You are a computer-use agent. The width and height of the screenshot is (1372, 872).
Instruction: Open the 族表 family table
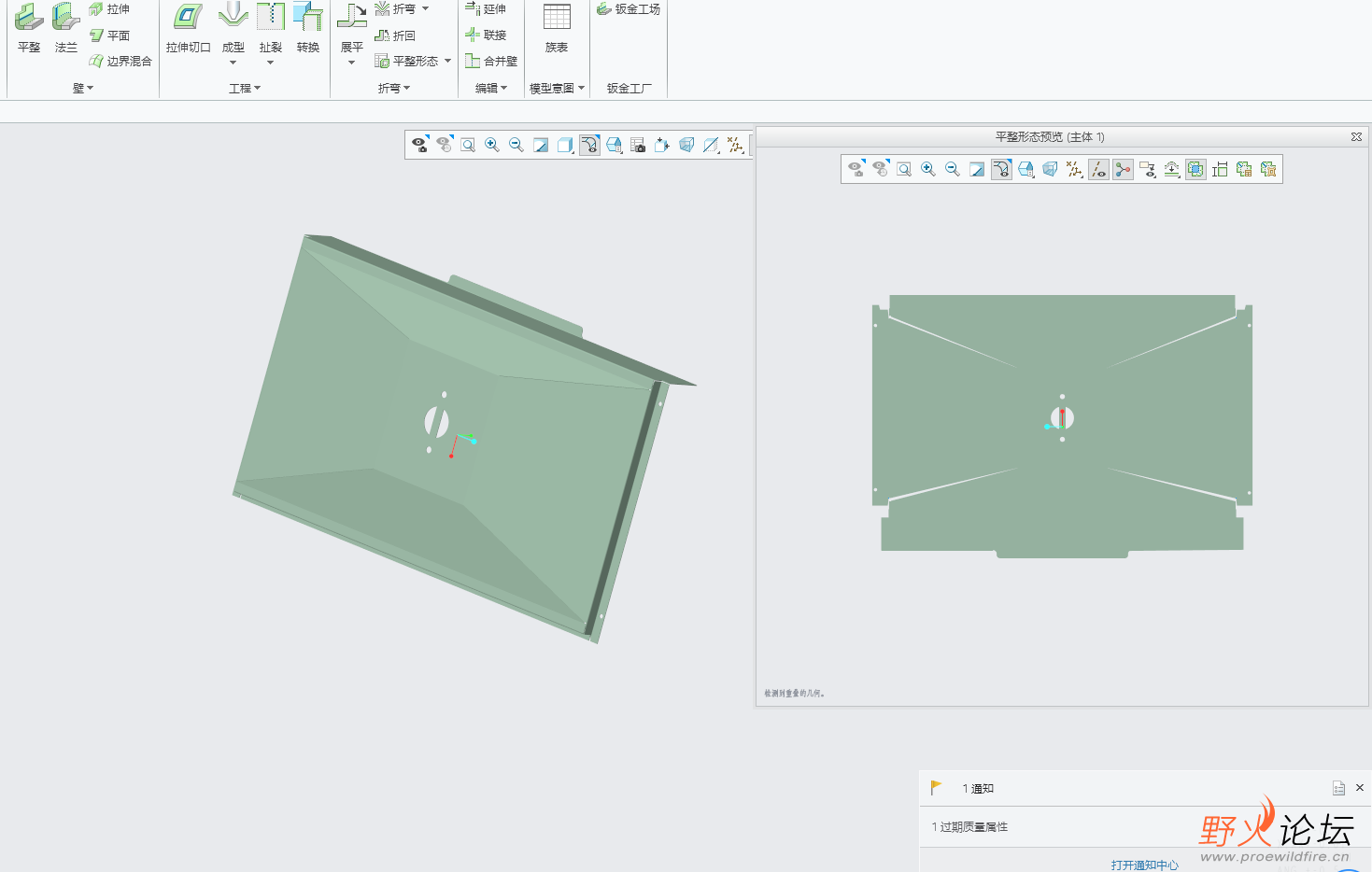click(557, 28)
